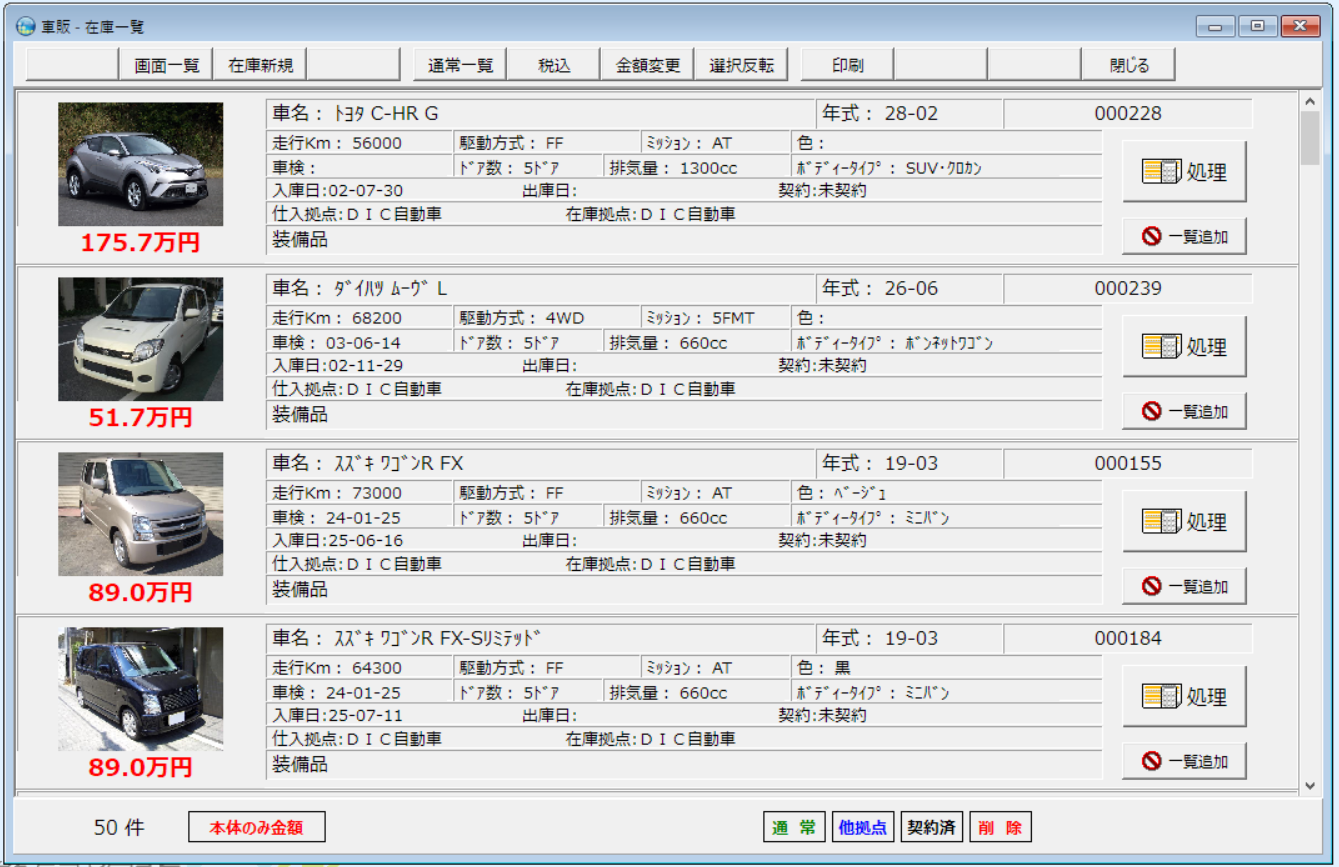The width and height of the screenshot is (1339, 867).
Task: Click stock number 000239
Action: (x=1128, y=288)
